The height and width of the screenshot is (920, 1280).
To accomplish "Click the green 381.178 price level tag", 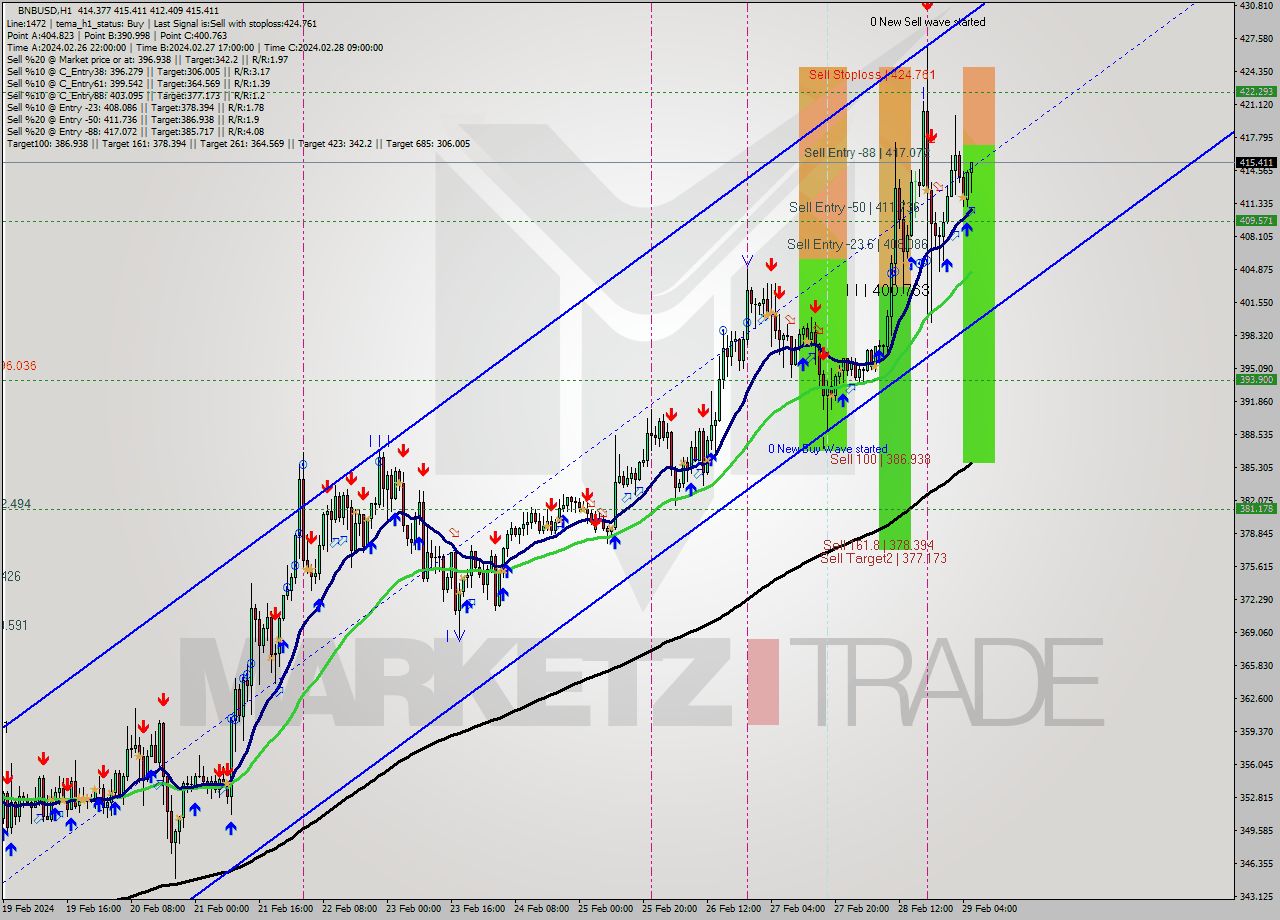I will pos(1256,508).
